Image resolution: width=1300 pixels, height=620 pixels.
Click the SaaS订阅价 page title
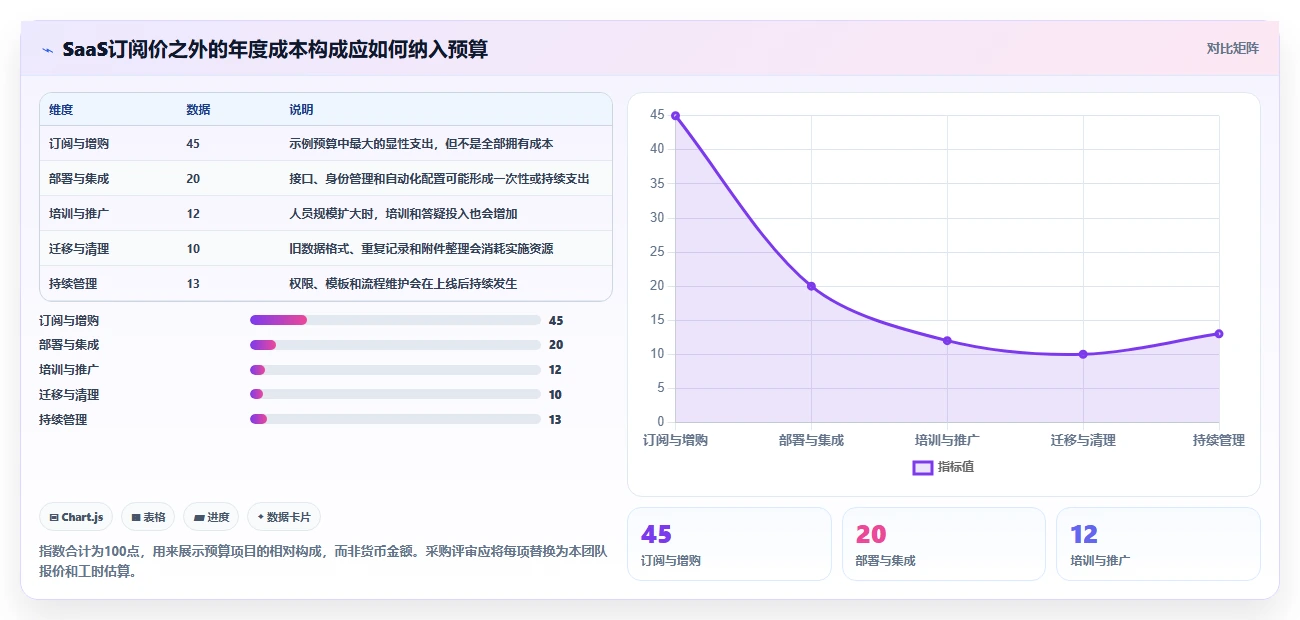(x=275, y=49)
